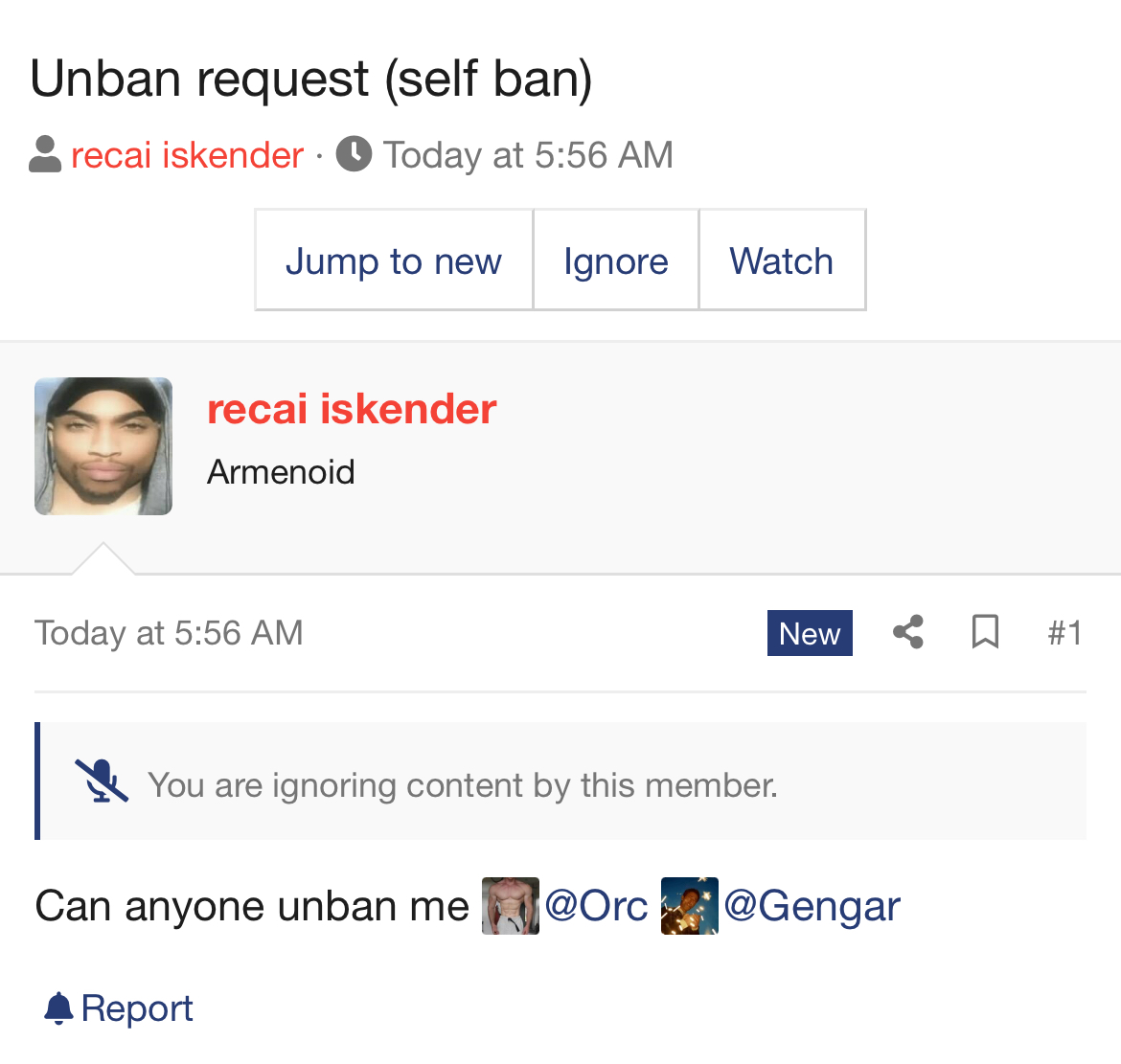This screenshot has width=1121, height=1064.
Task: Open the @Orc mention link
Action: pos(596,906)
